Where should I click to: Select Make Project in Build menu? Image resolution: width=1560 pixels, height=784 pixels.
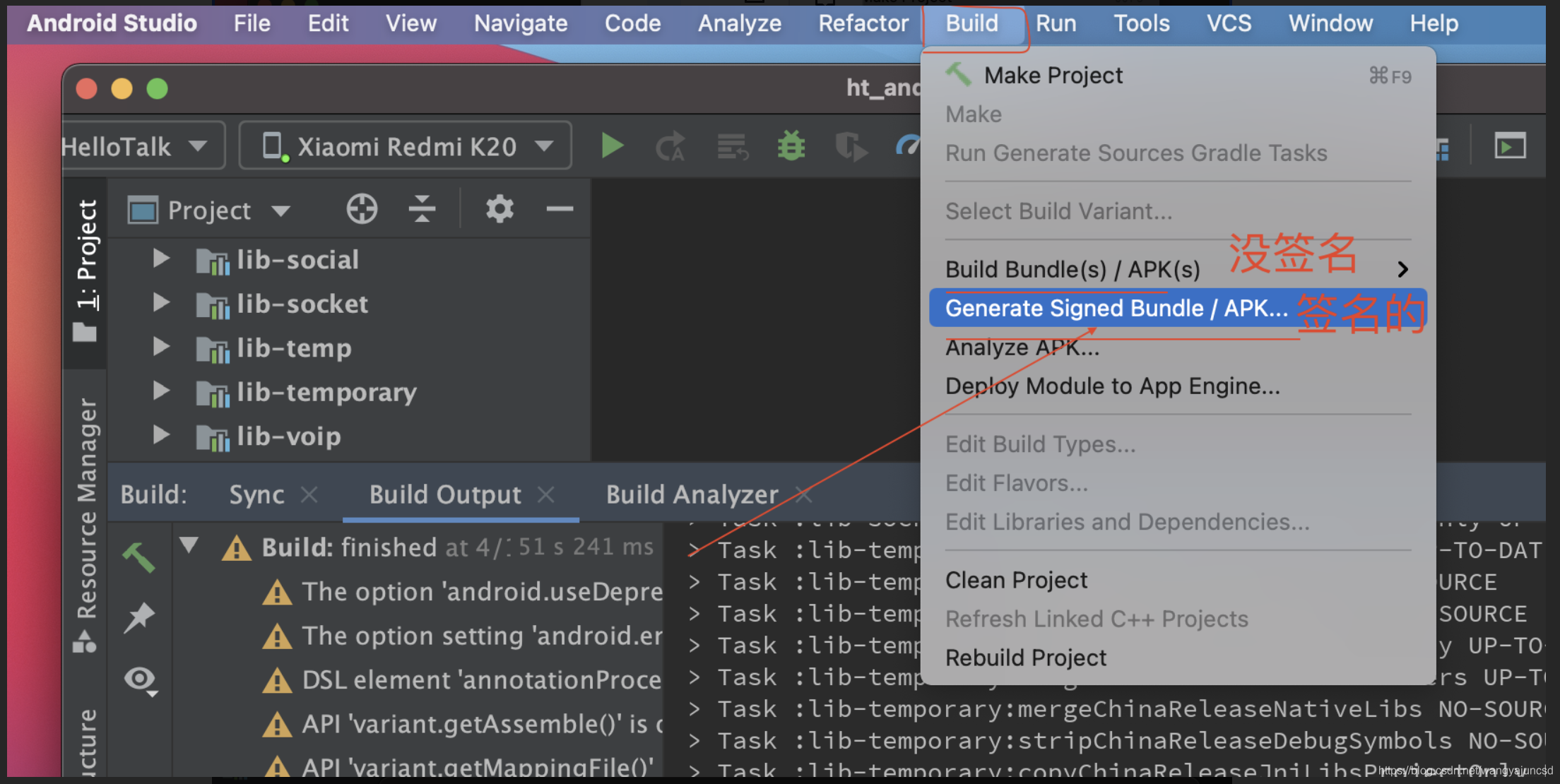pyautogui.click(x=1178, y=76)
